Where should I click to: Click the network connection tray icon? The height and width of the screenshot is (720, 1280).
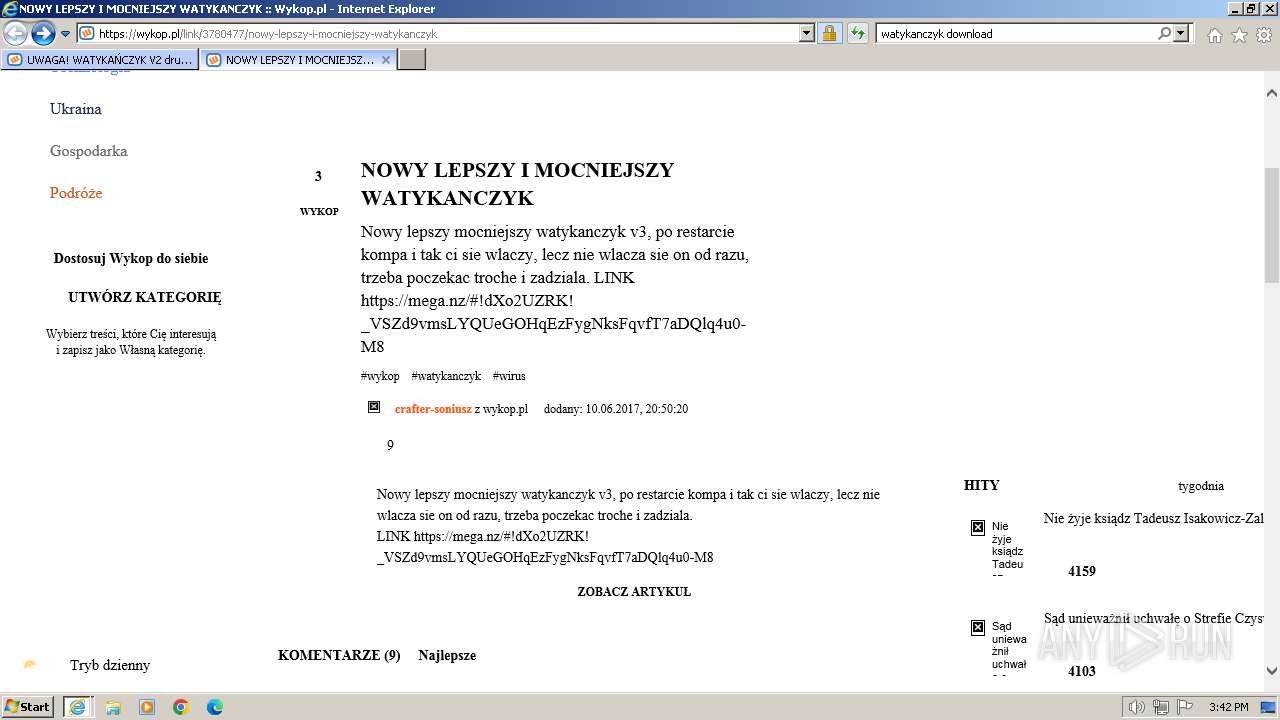tap(1161, 707)
